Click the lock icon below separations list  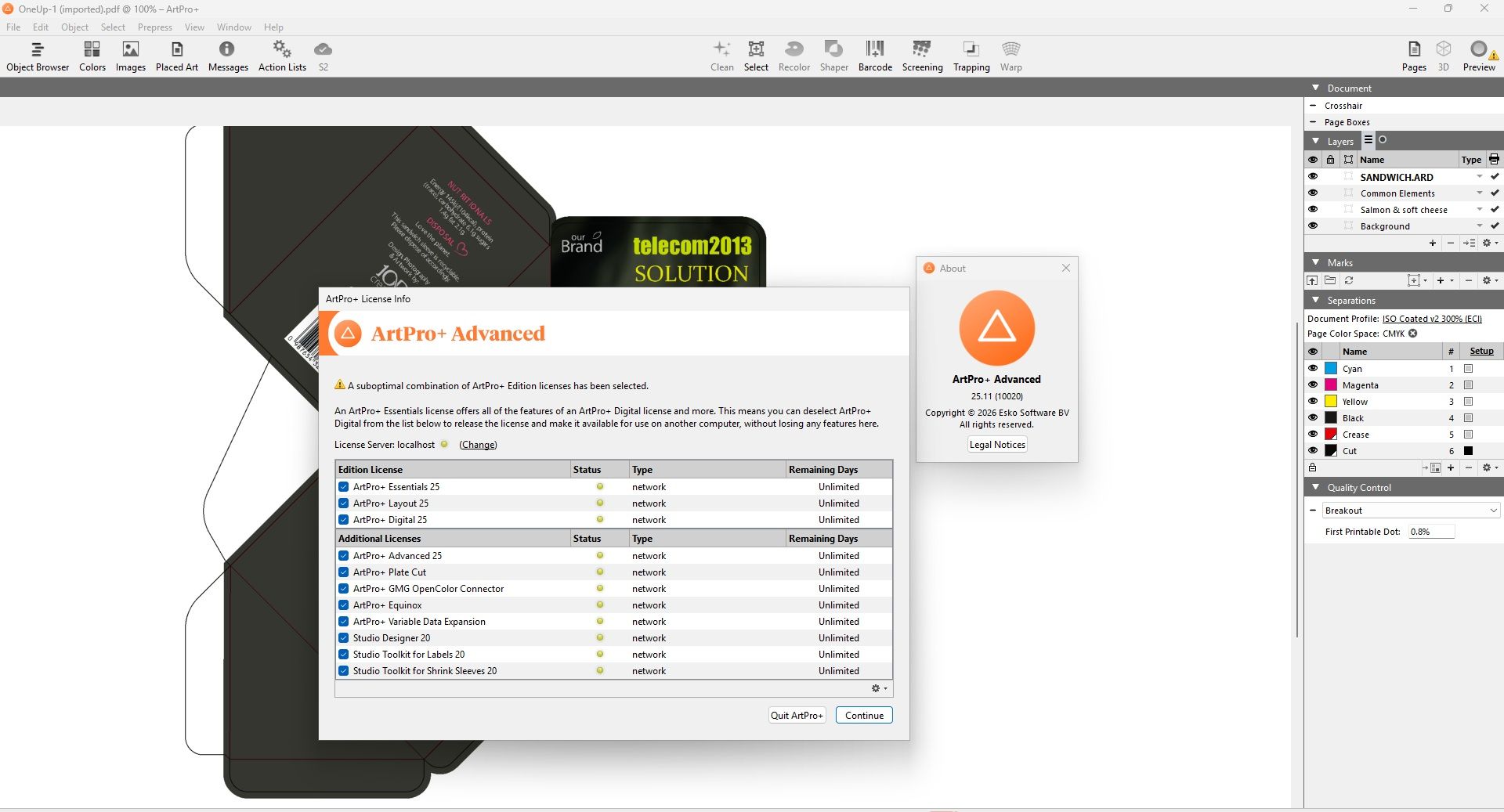1313,467
